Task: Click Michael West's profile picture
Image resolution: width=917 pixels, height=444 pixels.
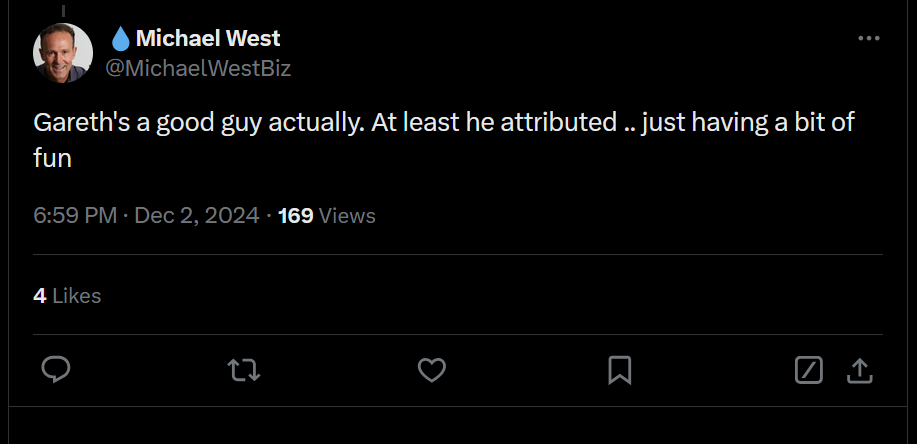Action: coord(63,53)
